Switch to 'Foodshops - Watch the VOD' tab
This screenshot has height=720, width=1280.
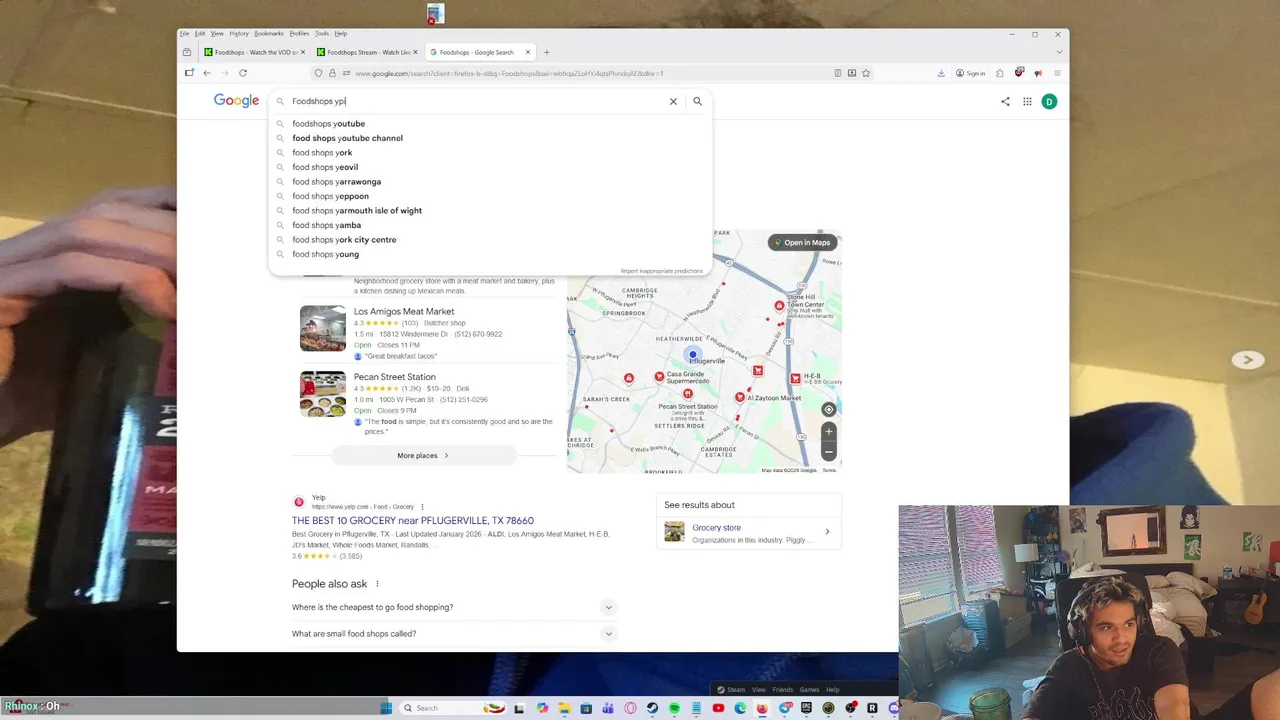254,52
